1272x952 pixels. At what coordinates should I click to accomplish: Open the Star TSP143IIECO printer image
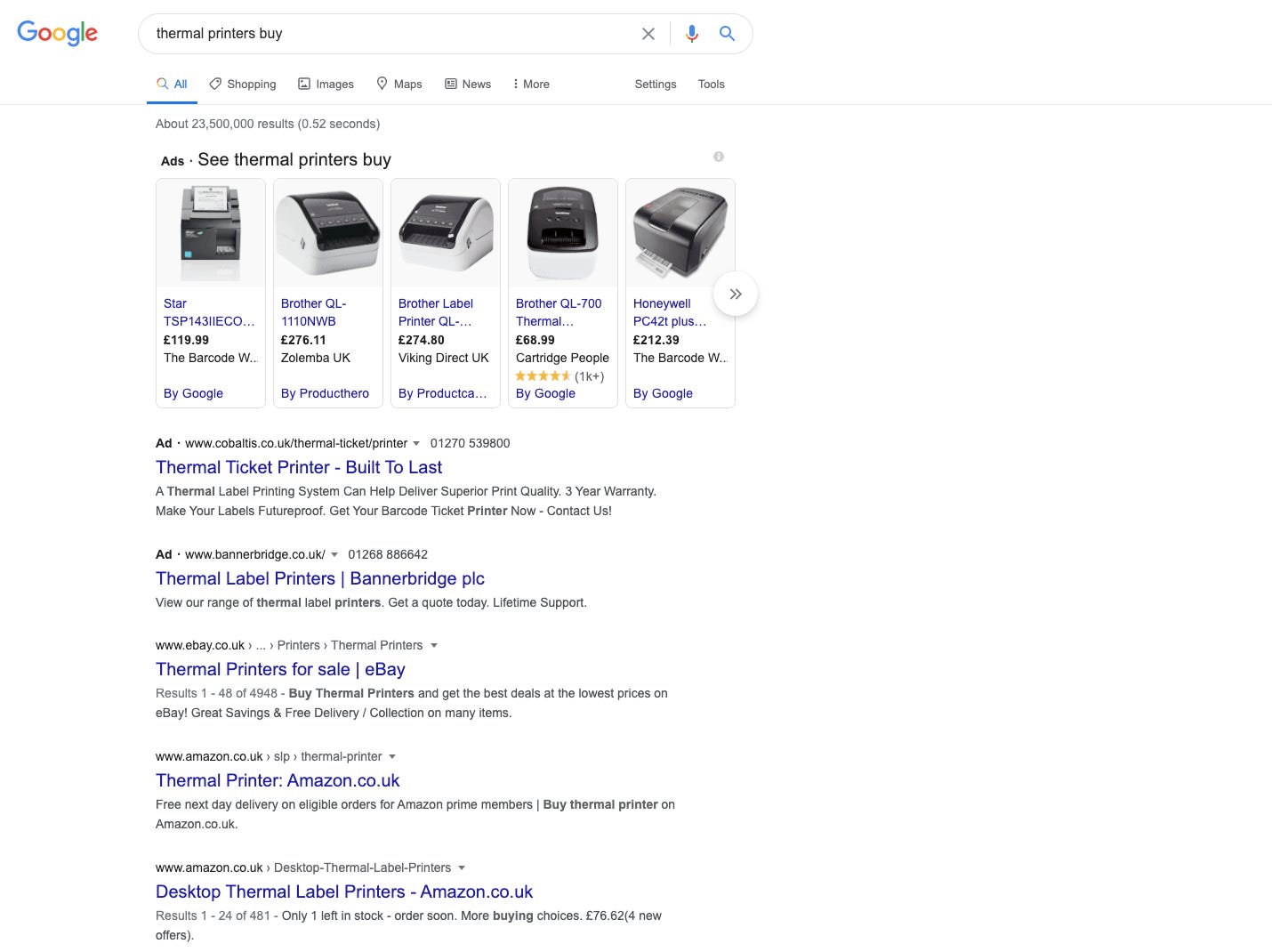(x=211, y=233)
